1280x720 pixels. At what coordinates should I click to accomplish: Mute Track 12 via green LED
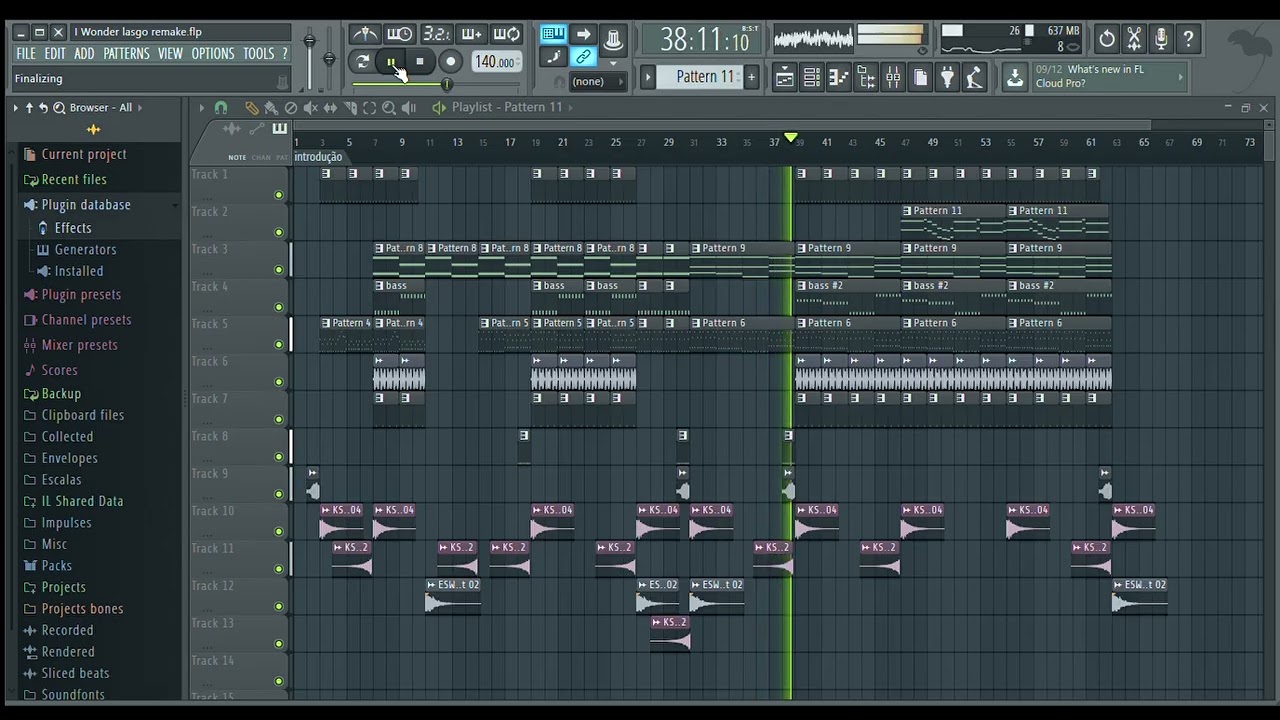278,607
